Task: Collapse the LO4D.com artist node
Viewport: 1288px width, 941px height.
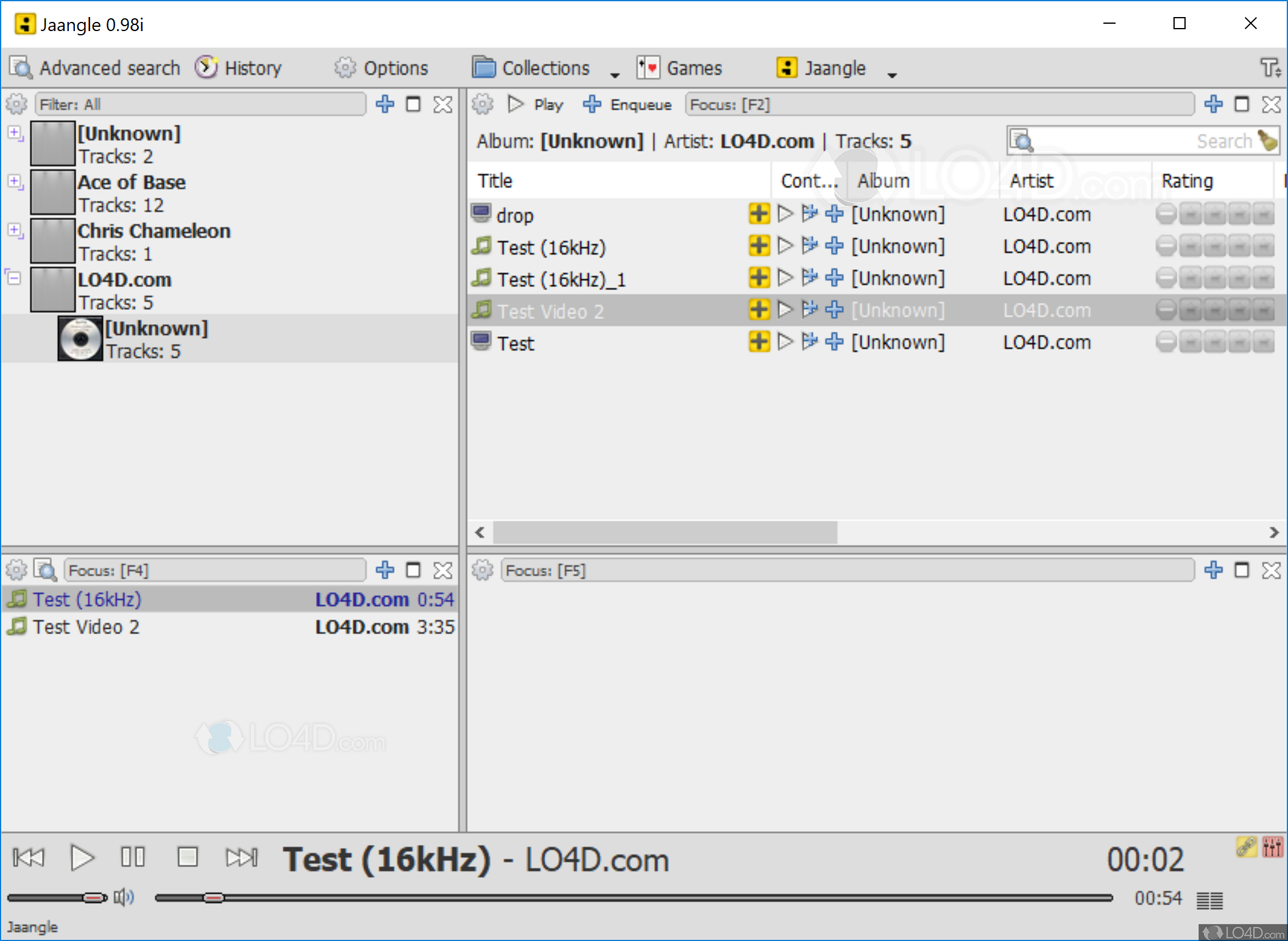Action: pos(15,279)
